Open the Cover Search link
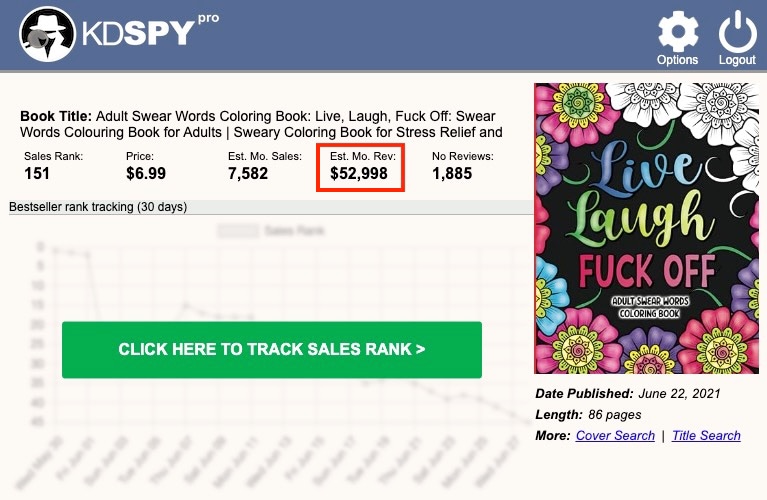Image resolution: width=767 pixels, height=500 pixels. click(x=615, y=435)
